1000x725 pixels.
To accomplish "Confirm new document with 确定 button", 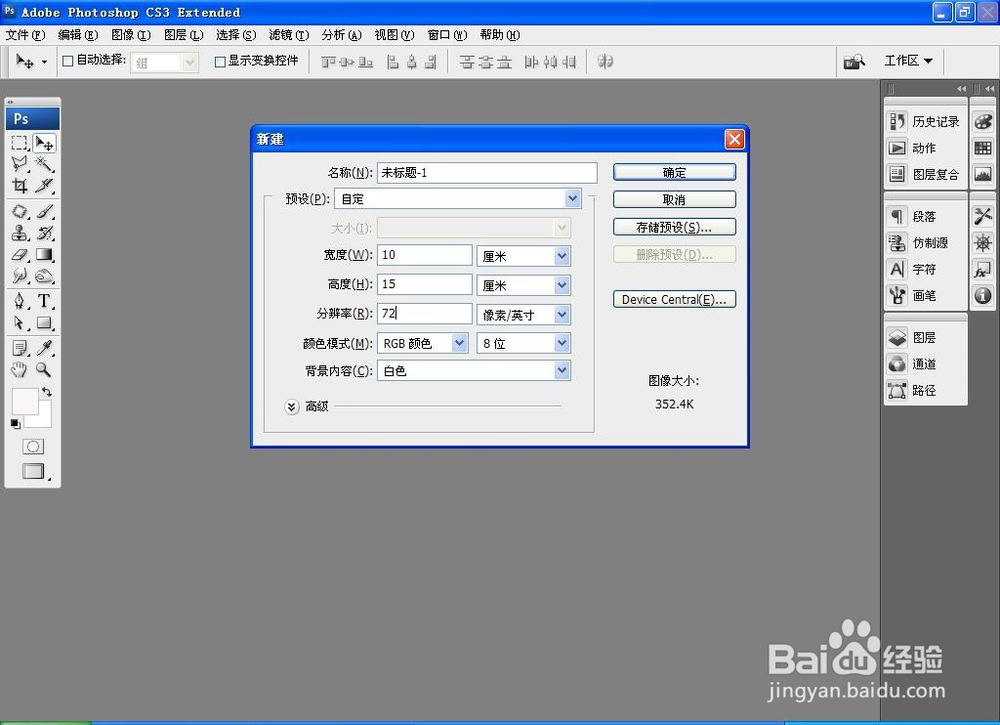I will point(674,172).
